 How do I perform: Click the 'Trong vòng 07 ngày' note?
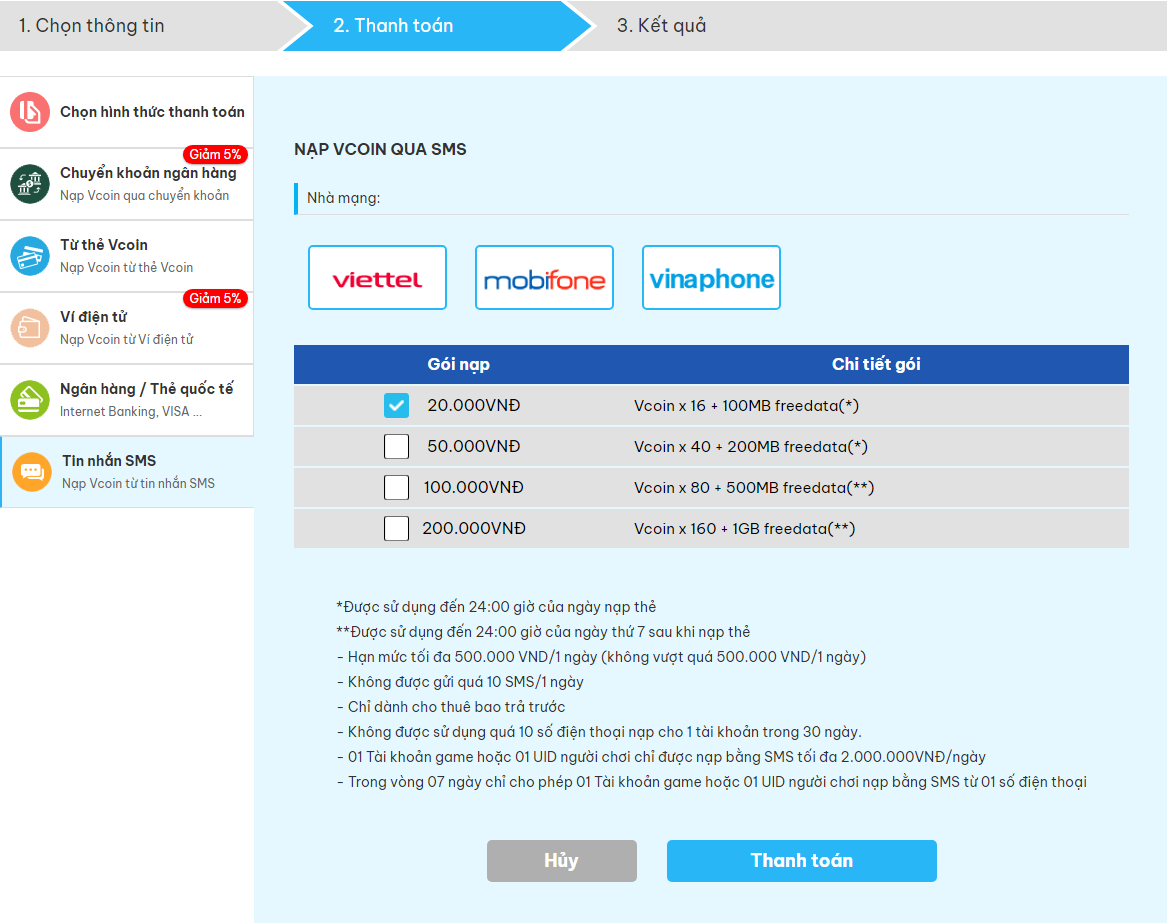[712, 782]
